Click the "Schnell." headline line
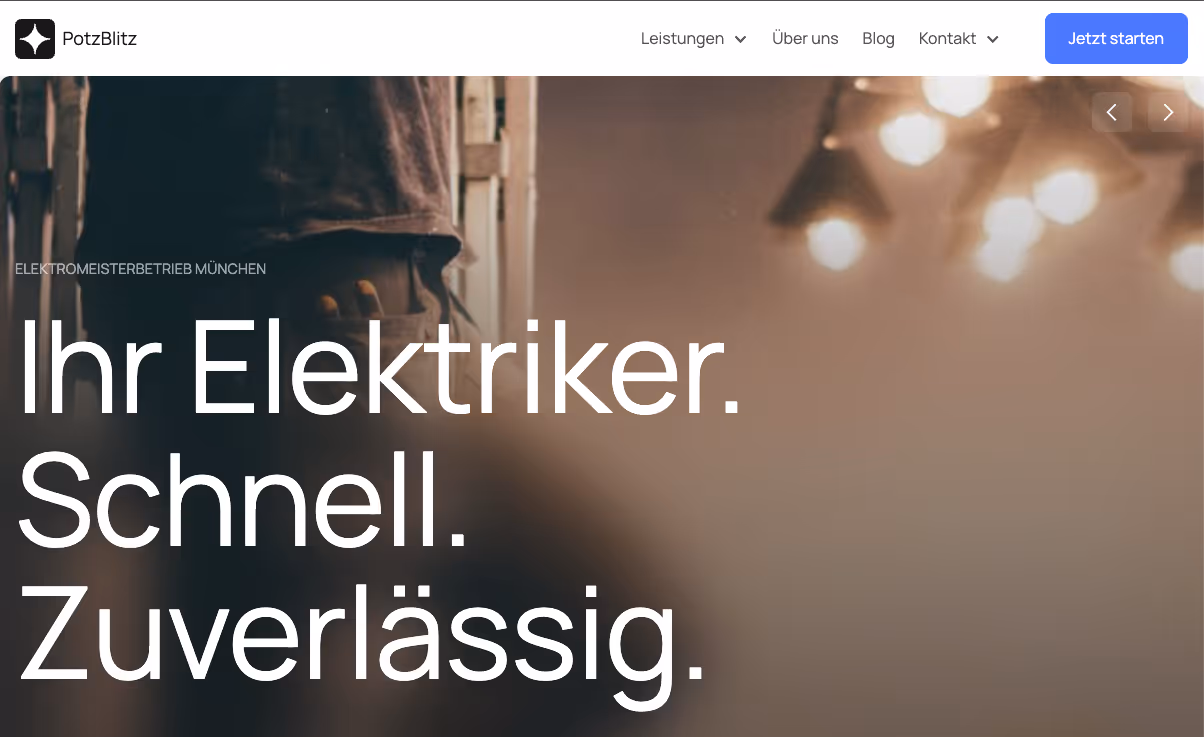 243,499
